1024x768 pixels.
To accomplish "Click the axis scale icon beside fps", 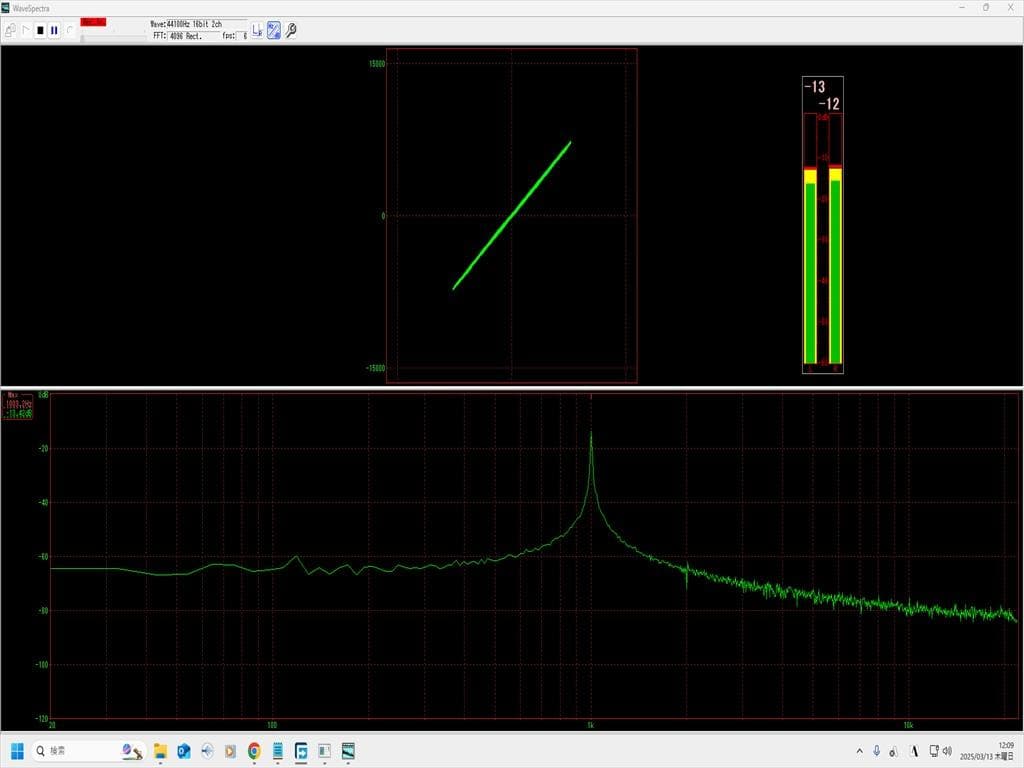I will 257,30.
